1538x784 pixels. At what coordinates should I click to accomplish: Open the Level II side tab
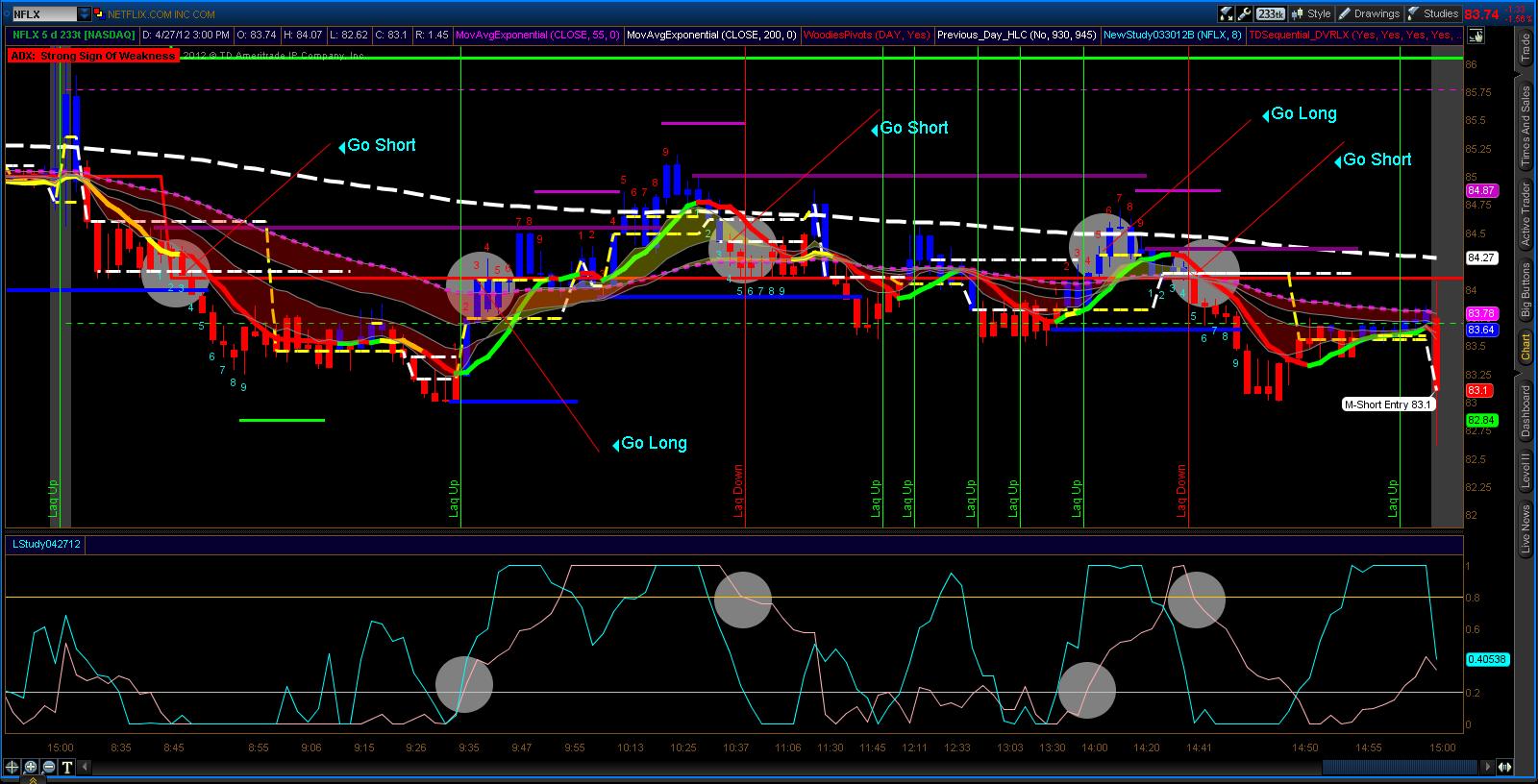point(1526,472)
